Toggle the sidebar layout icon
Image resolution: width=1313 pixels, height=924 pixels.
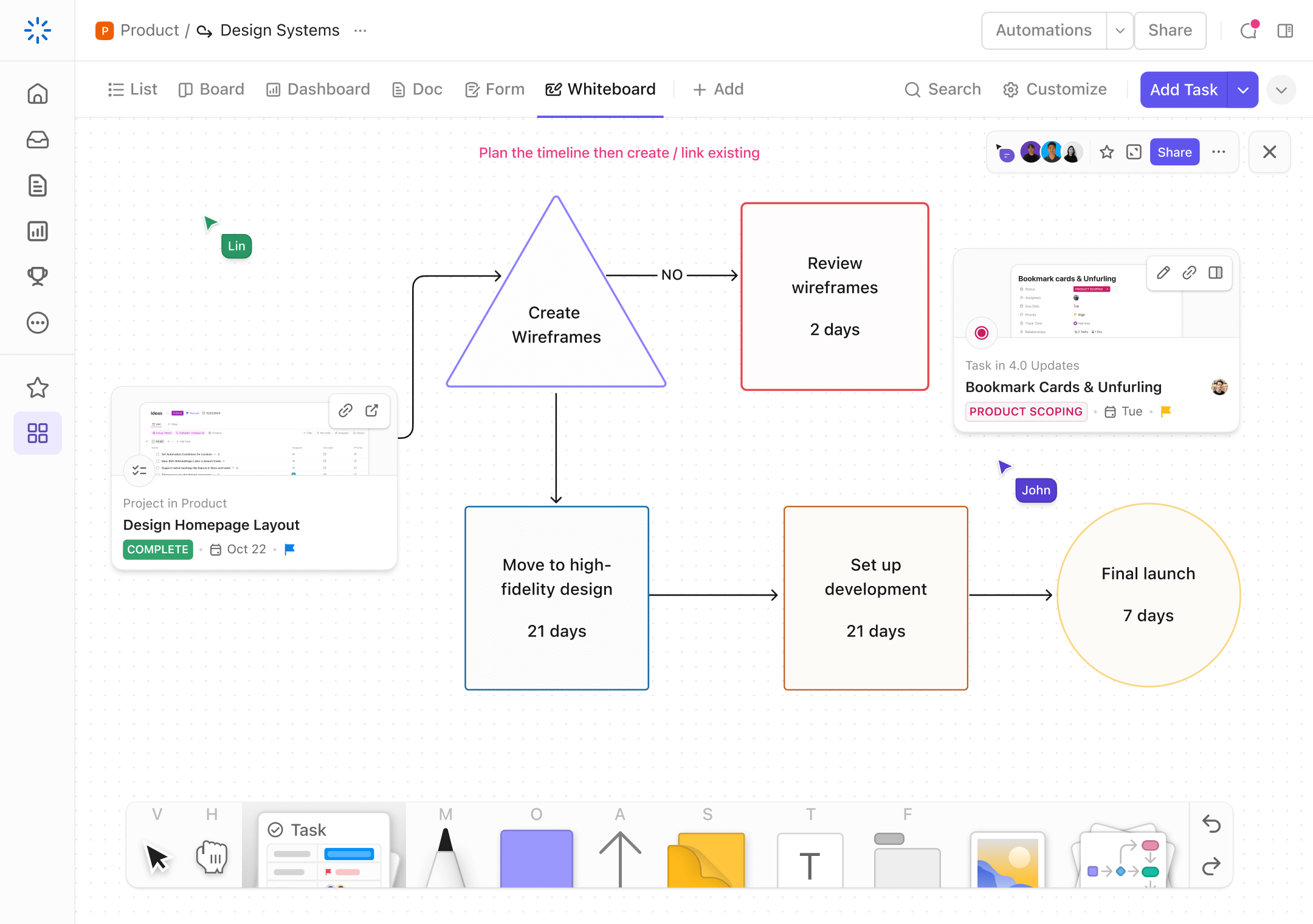coord(1284,30)
